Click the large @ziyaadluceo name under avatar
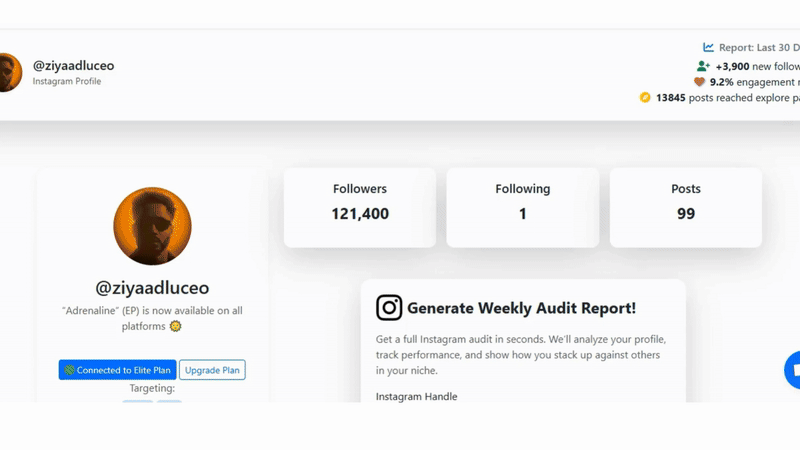The image size is (800, 450). pyautogui.click(x=152, y=288)
